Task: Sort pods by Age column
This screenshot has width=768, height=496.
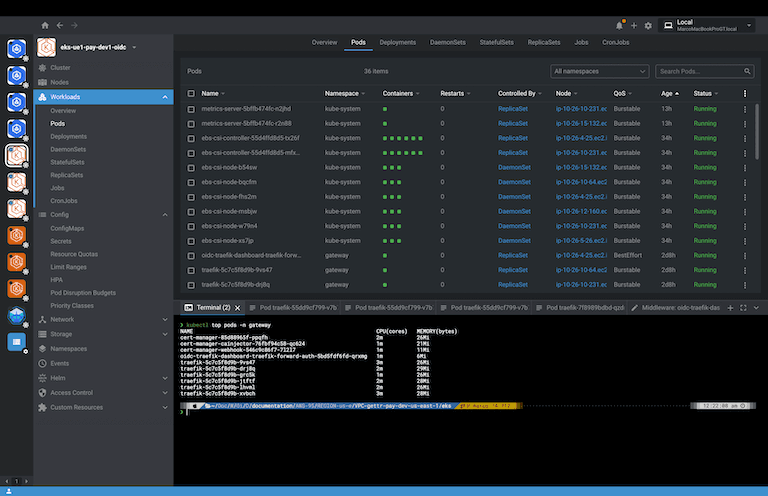Action: (x=670, y=94)
